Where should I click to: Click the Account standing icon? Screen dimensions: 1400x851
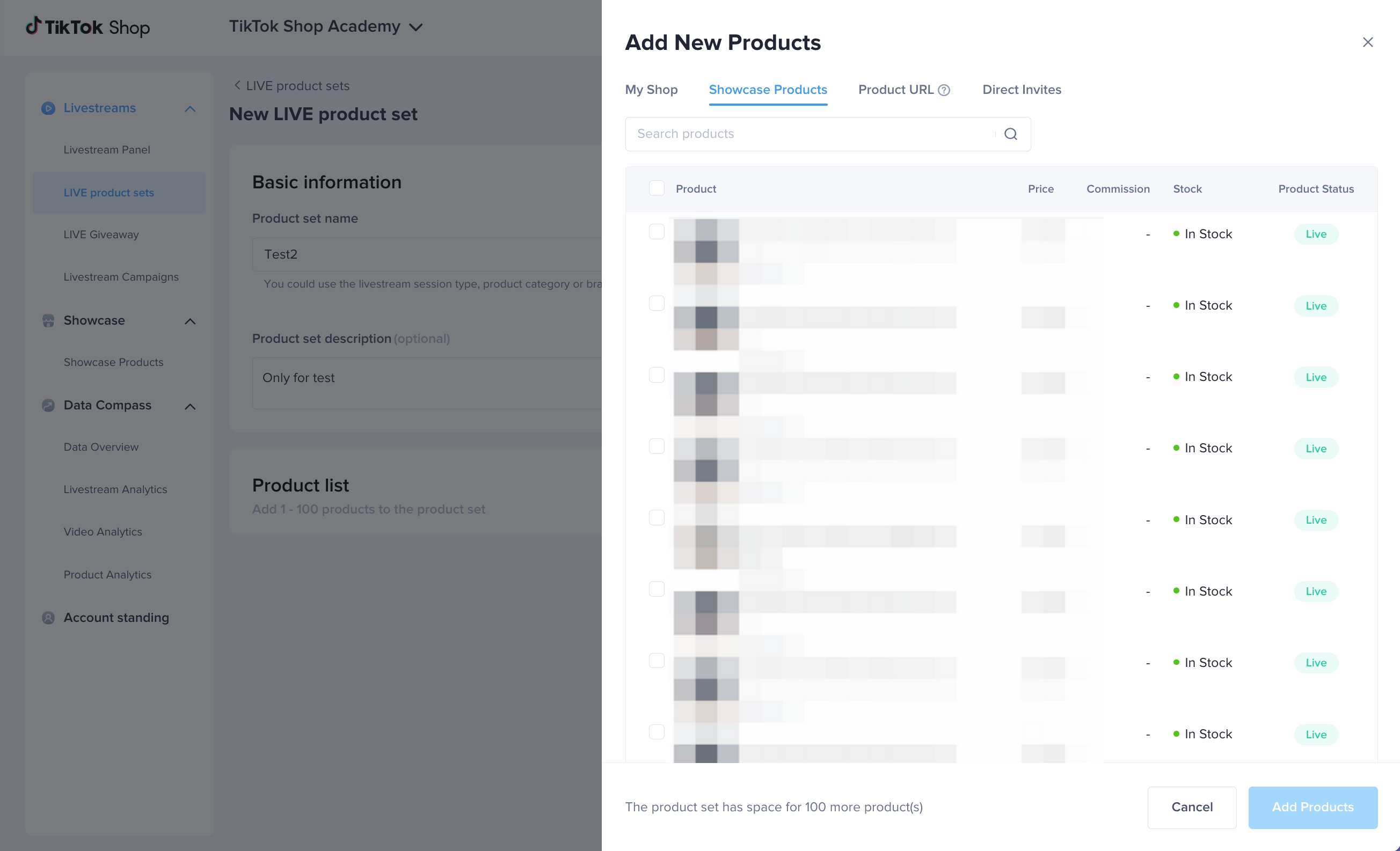point(48,618)
